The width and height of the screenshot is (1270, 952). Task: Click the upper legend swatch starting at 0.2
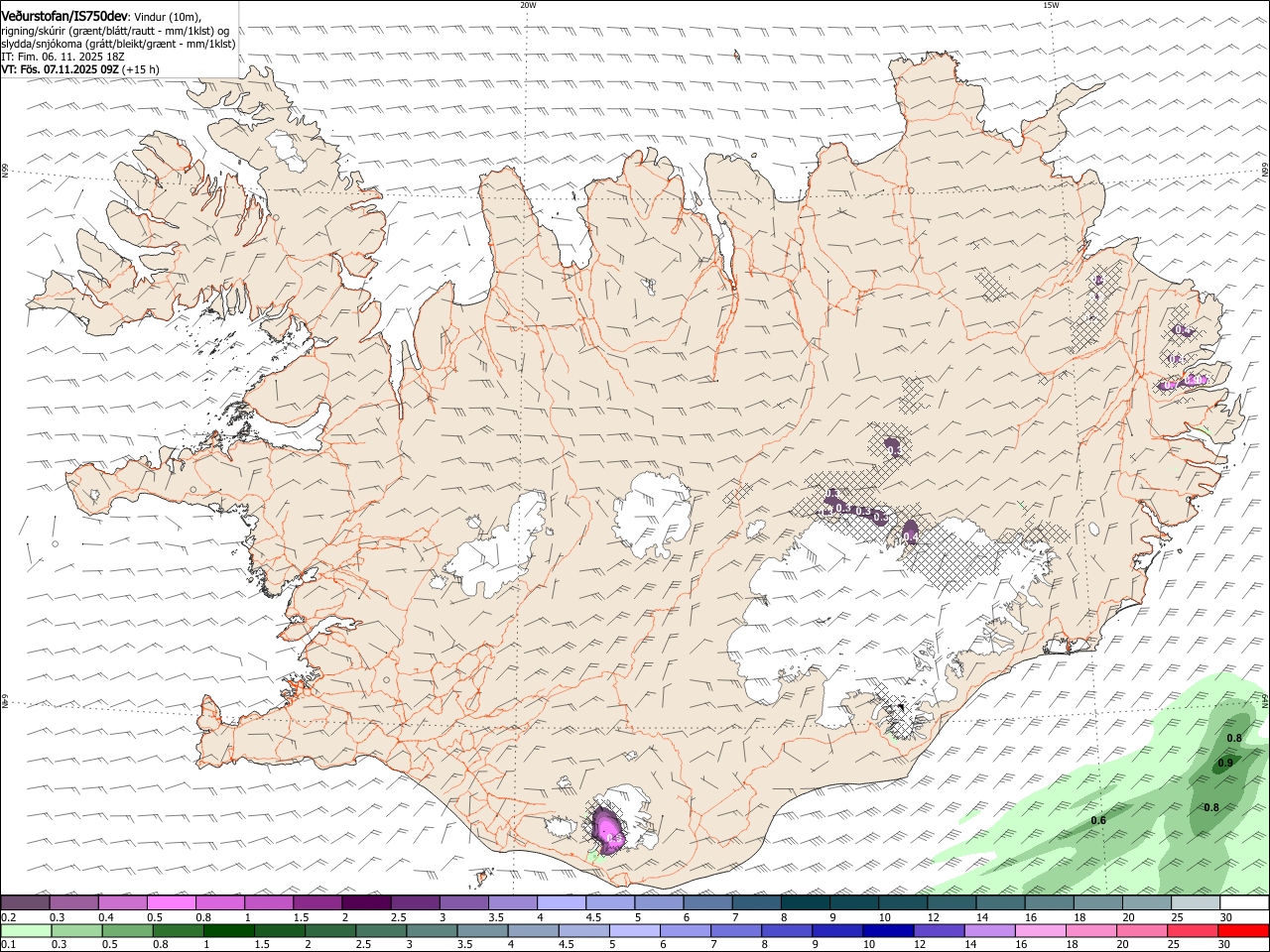[25, 903]
